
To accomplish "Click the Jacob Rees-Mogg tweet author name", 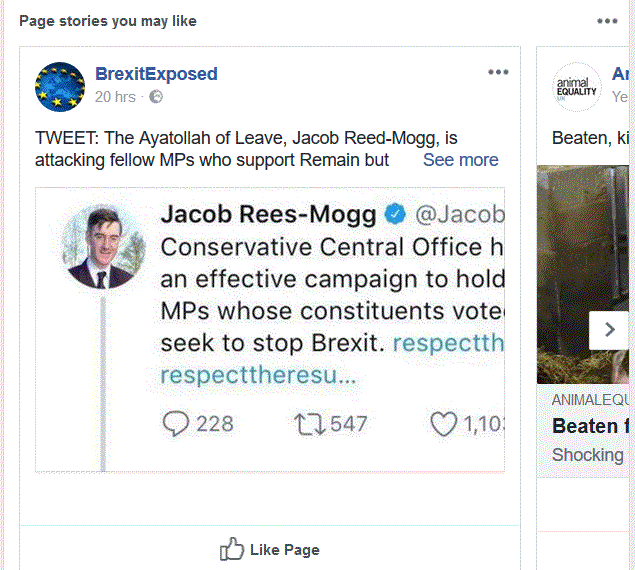I will [268, 214].
